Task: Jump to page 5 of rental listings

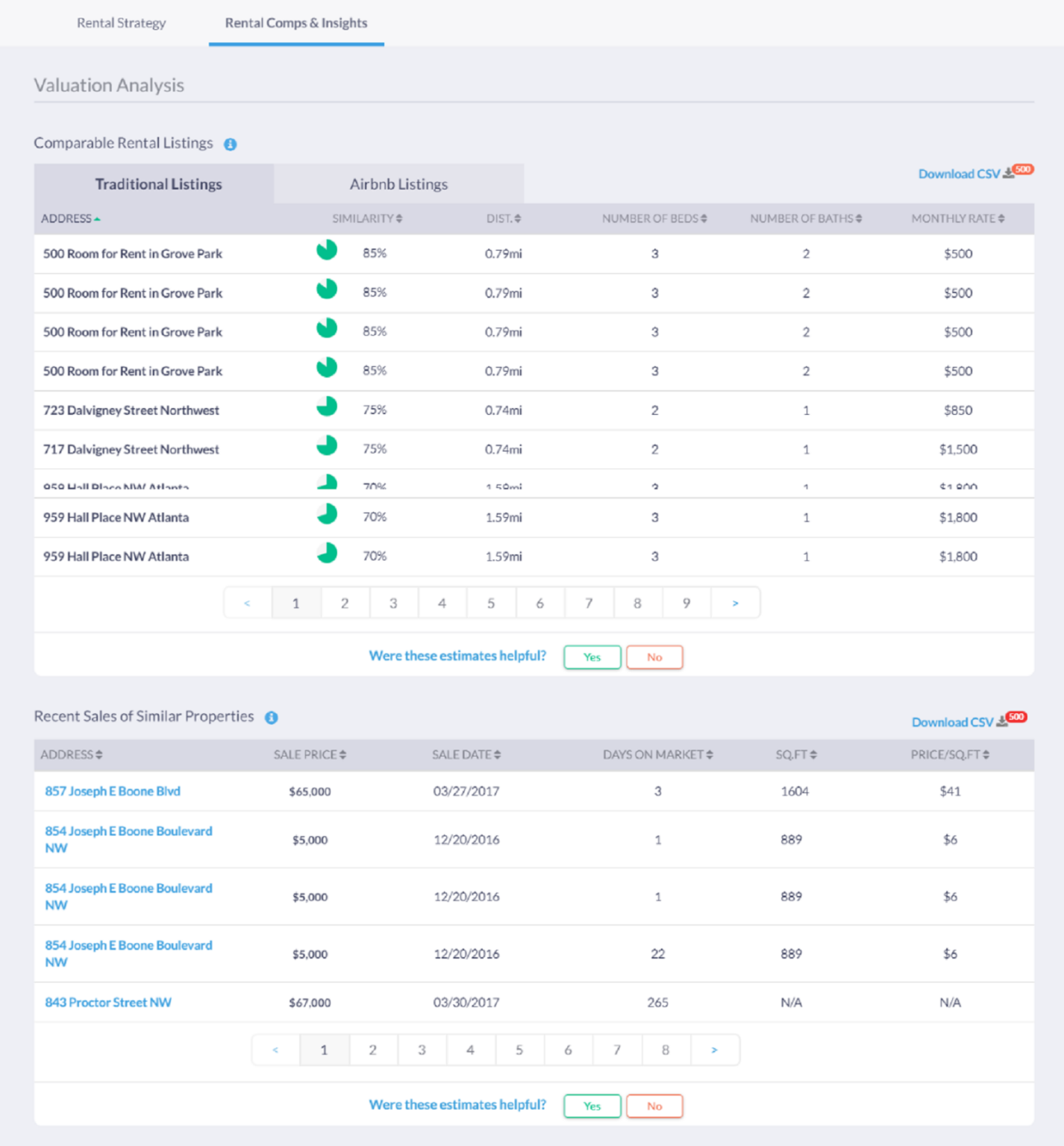Action: (491, 603)
